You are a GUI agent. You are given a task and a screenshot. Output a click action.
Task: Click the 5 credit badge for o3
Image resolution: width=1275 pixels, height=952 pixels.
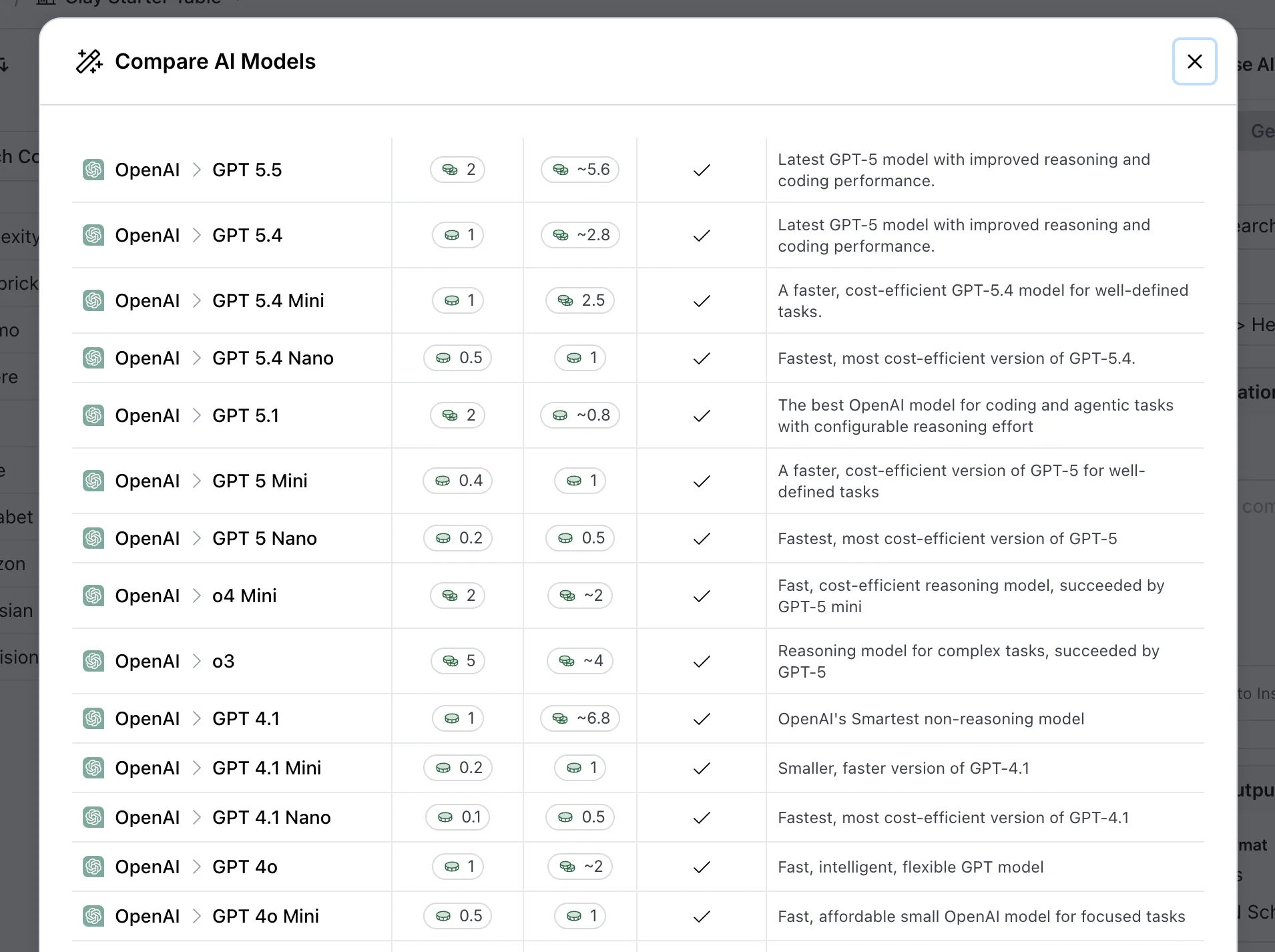(x=458, y=661)
